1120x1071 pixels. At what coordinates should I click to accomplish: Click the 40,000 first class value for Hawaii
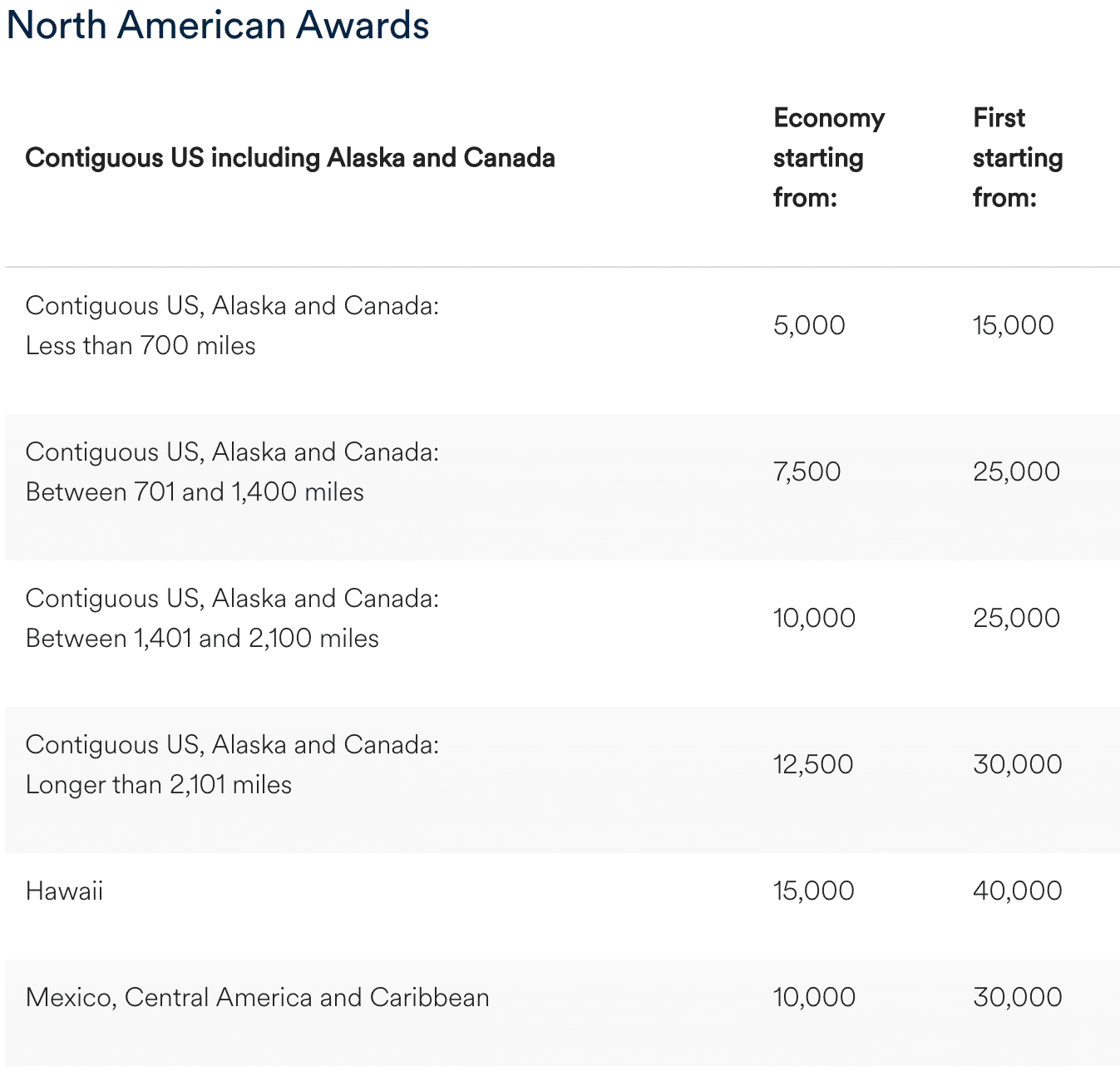(x=1017, y=891)
